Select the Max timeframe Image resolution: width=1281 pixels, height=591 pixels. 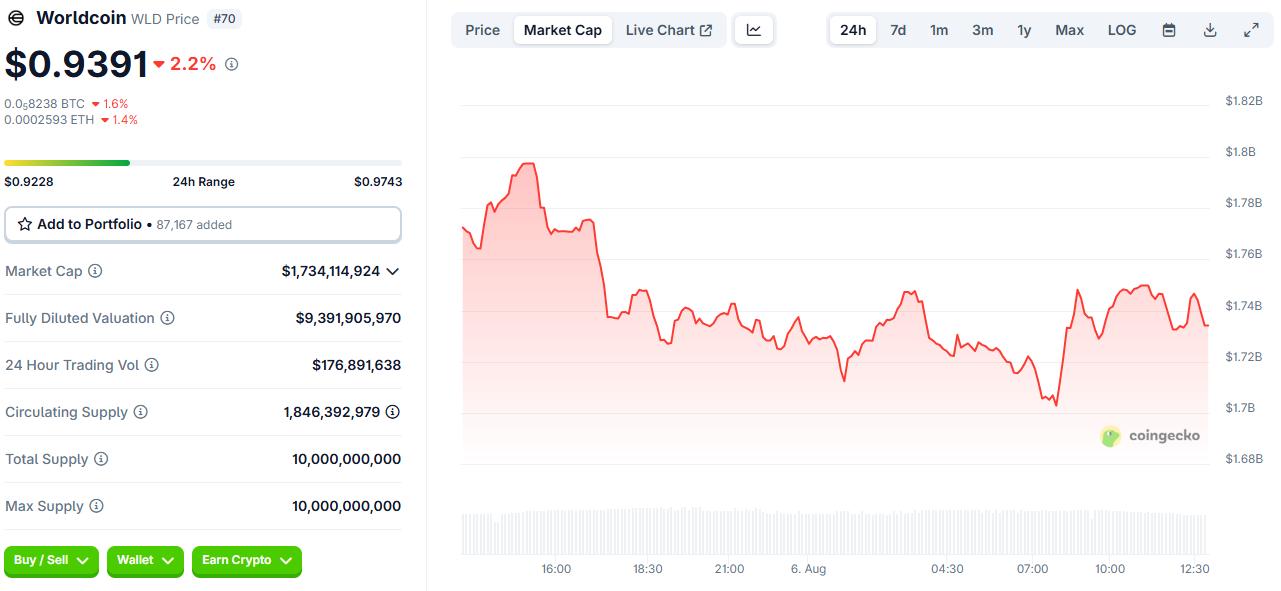pyautogui.click(x=1069, y=30)
